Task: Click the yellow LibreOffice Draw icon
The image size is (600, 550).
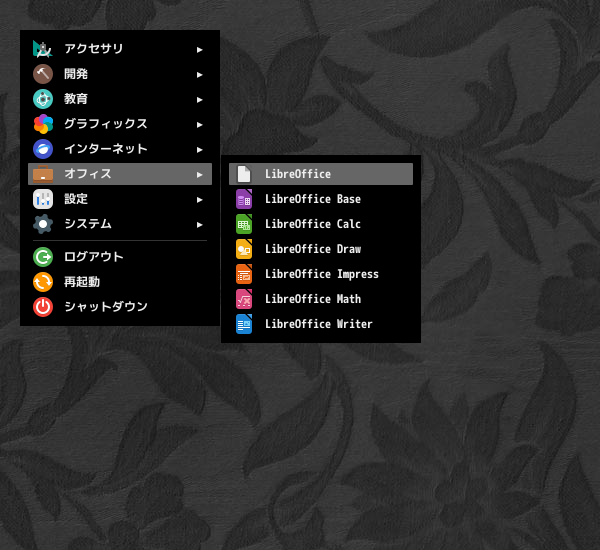Action: tap(244, 249)
